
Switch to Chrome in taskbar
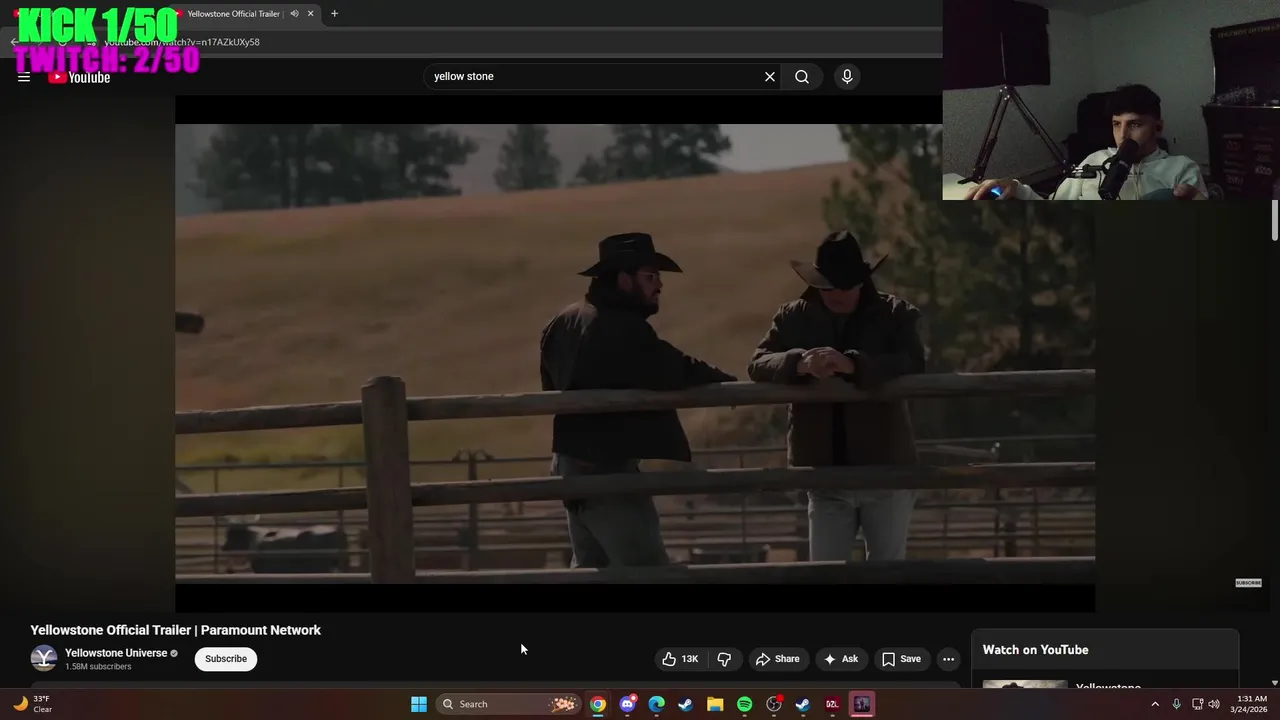coord(597,704)
